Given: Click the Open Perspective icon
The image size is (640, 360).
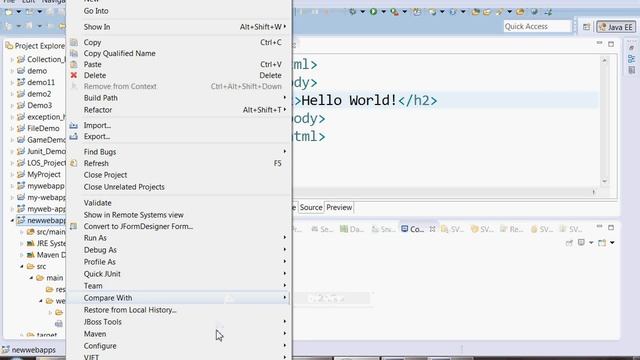Looking at the screenshot, I should [586, 27].
